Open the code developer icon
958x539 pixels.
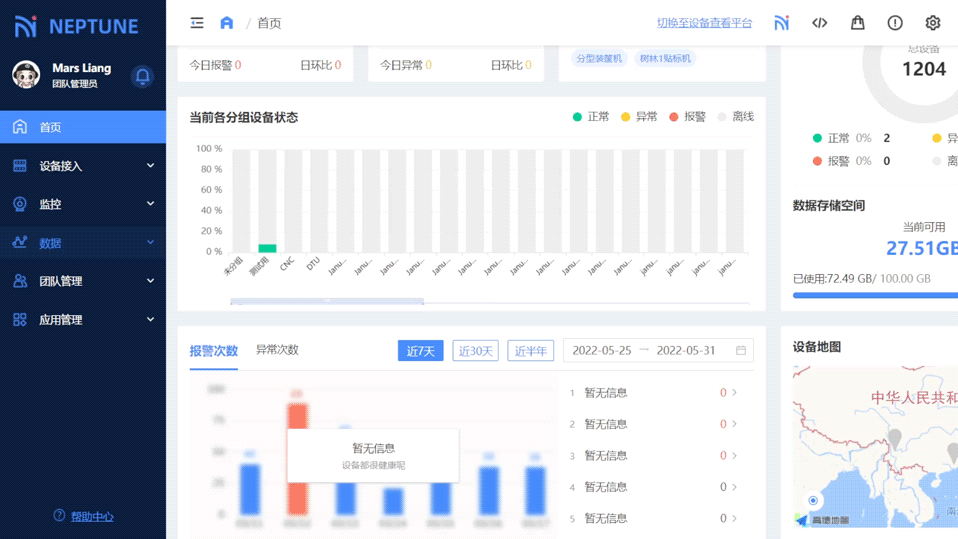point(819,23)
